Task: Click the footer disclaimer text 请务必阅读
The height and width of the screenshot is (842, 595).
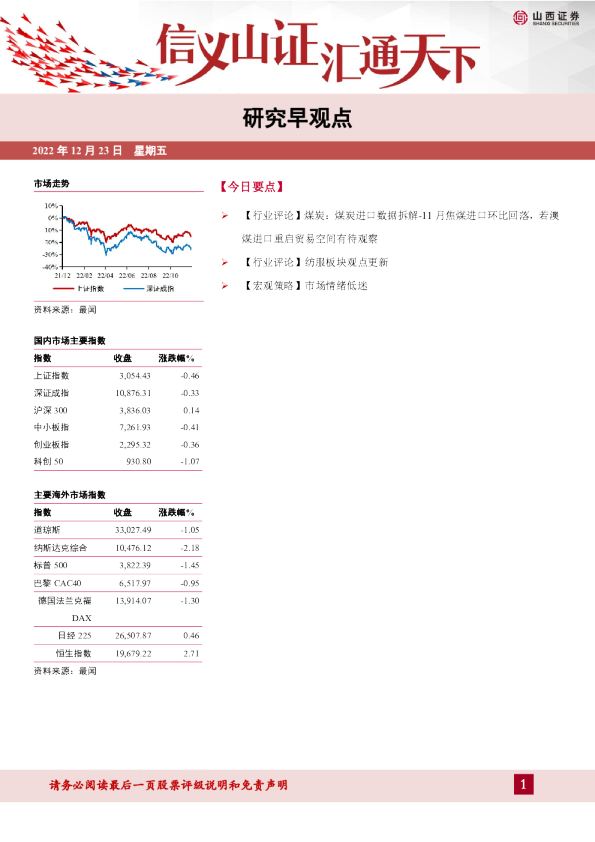Action: point(169,785)
